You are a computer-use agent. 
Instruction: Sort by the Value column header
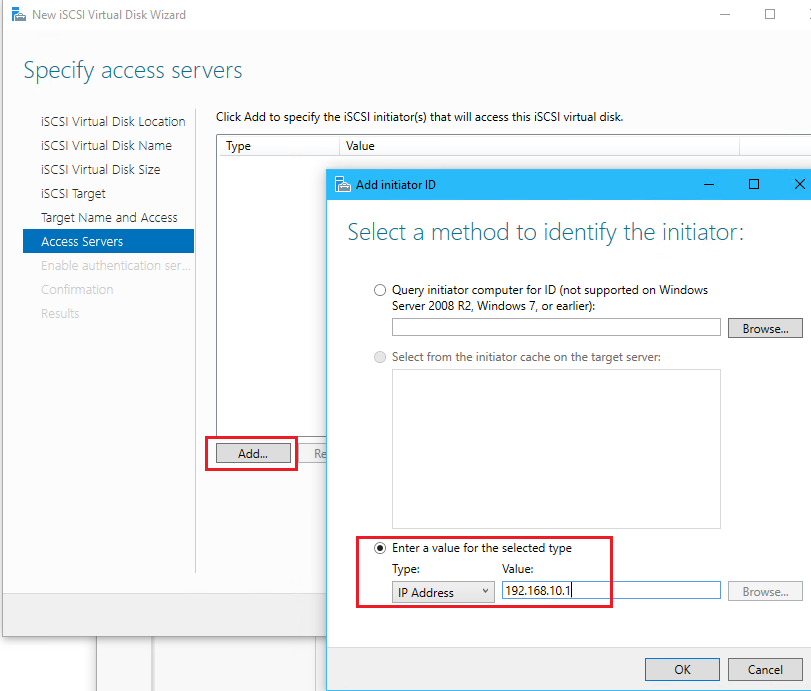coord(539,146)
